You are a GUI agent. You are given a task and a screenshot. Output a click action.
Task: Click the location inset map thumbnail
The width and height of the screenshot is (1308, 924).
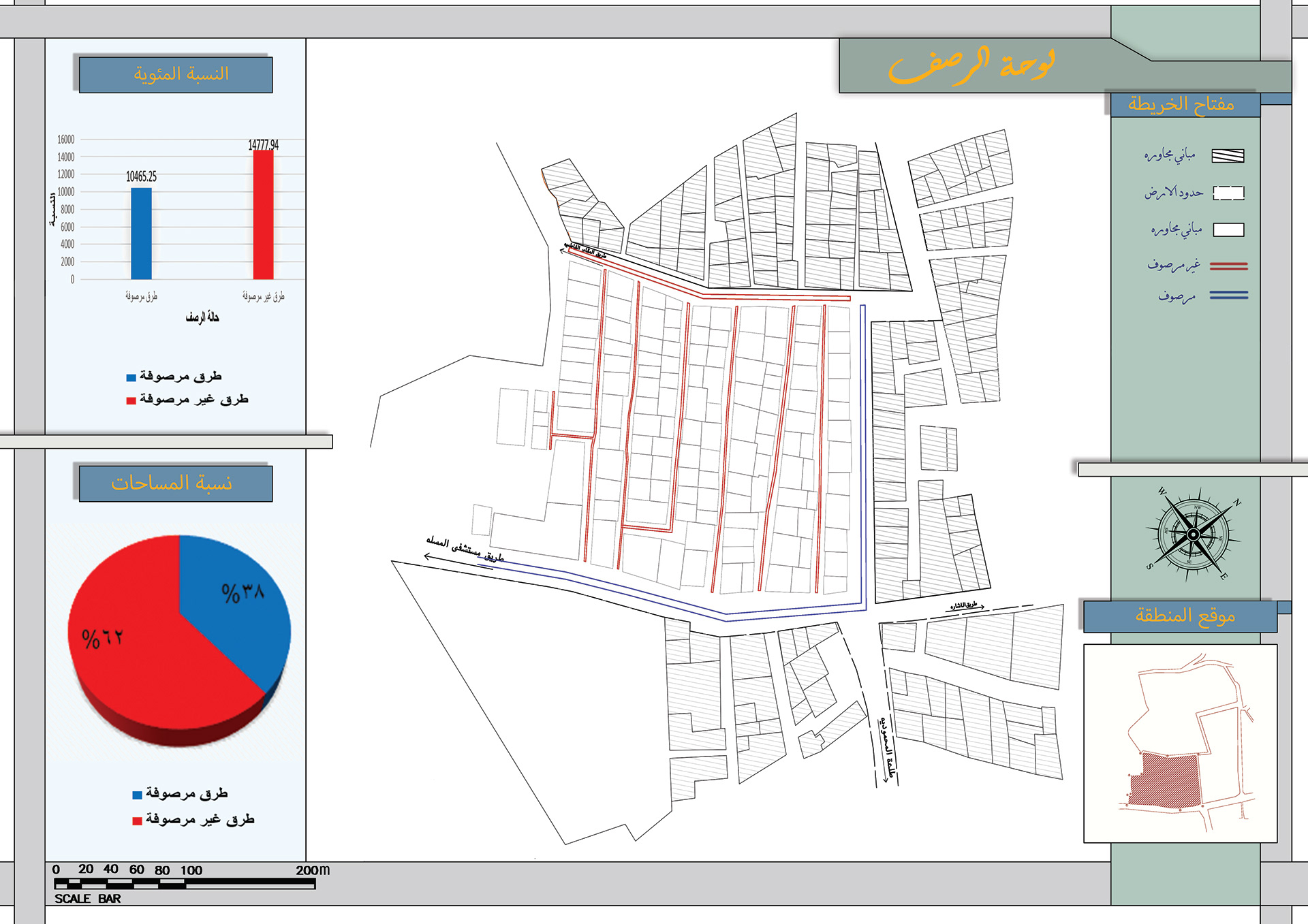1180,743
